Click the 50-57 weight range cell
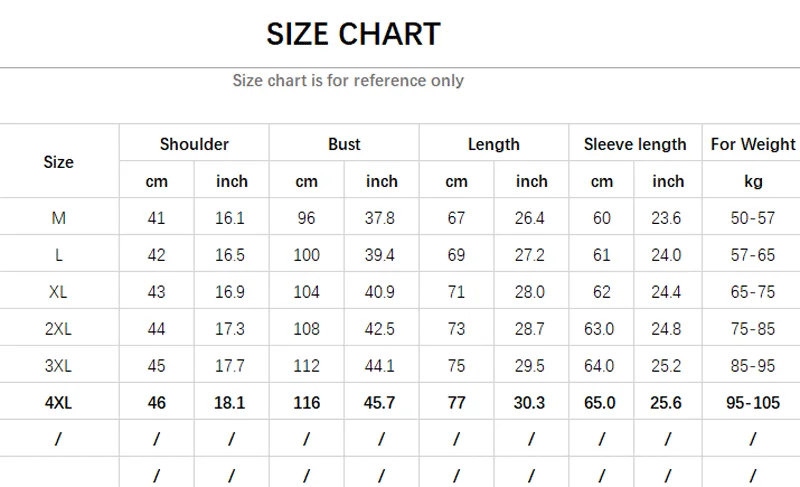800x487 pixels. (x=752, y=218)
